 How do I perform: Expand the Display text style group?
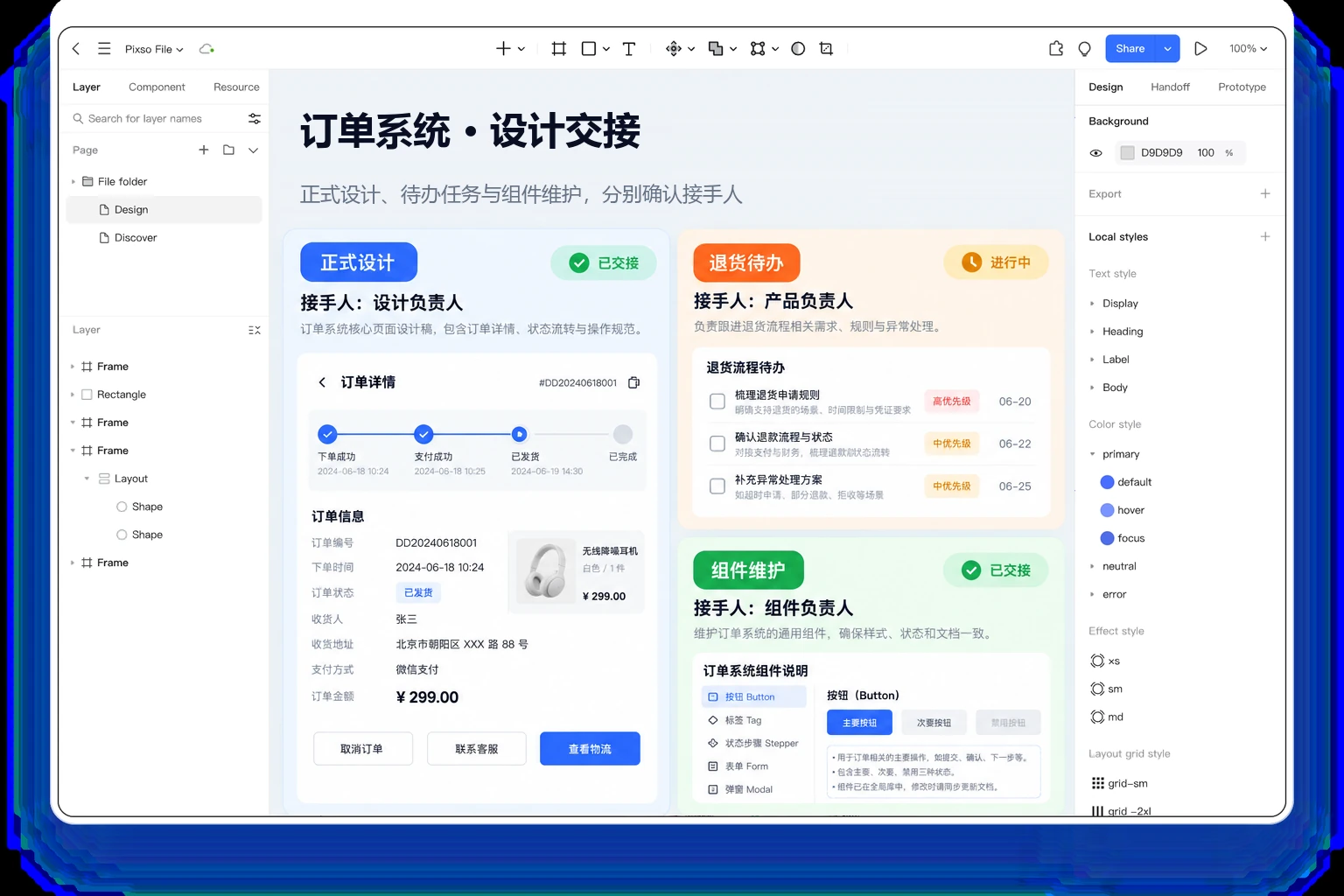coord(1092,304)
